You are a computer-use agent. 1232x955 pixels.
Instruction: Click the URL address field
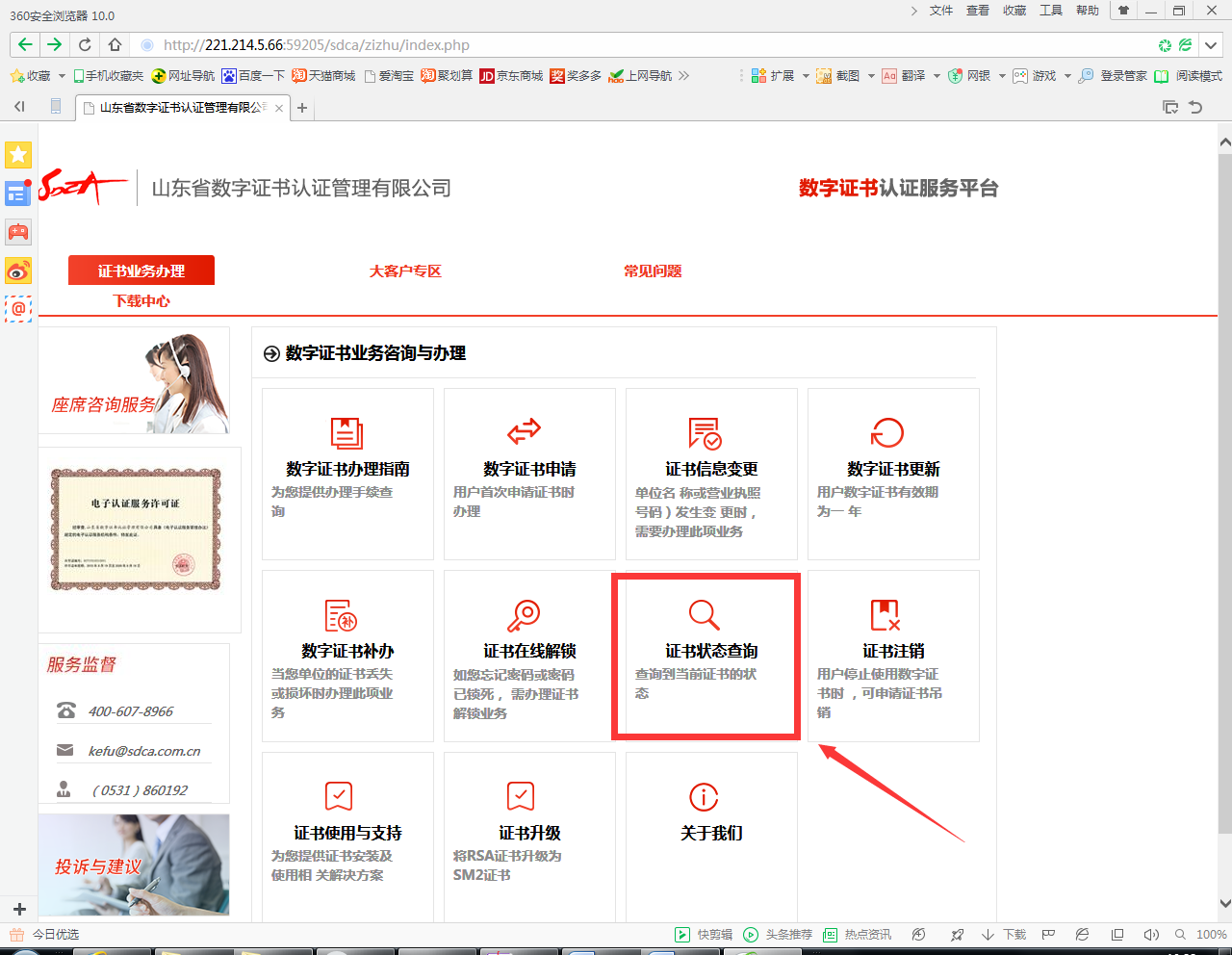tap(577, 45)
